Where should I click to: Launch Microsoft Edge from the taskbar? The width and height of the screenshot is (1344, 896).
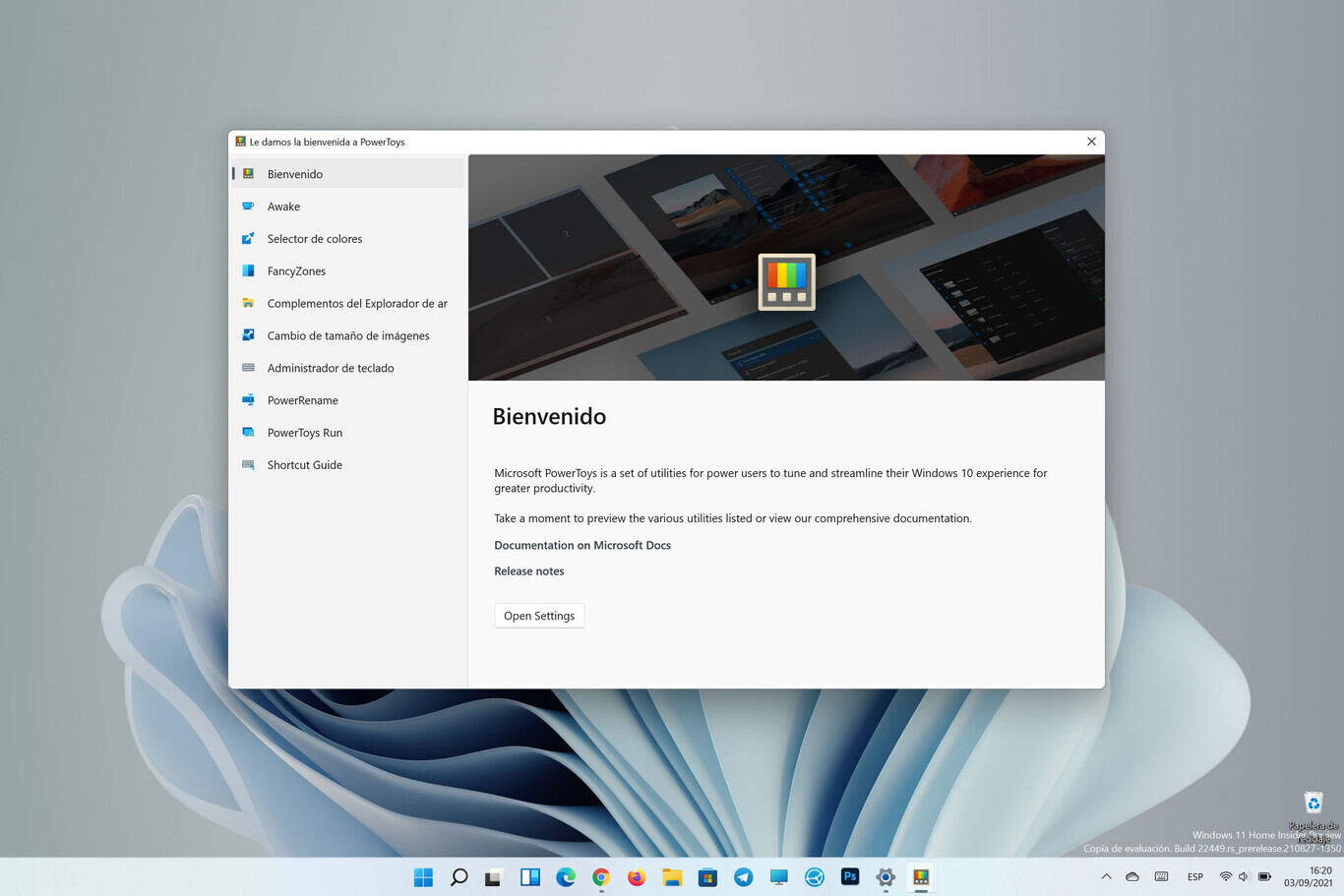pos(566,877)
